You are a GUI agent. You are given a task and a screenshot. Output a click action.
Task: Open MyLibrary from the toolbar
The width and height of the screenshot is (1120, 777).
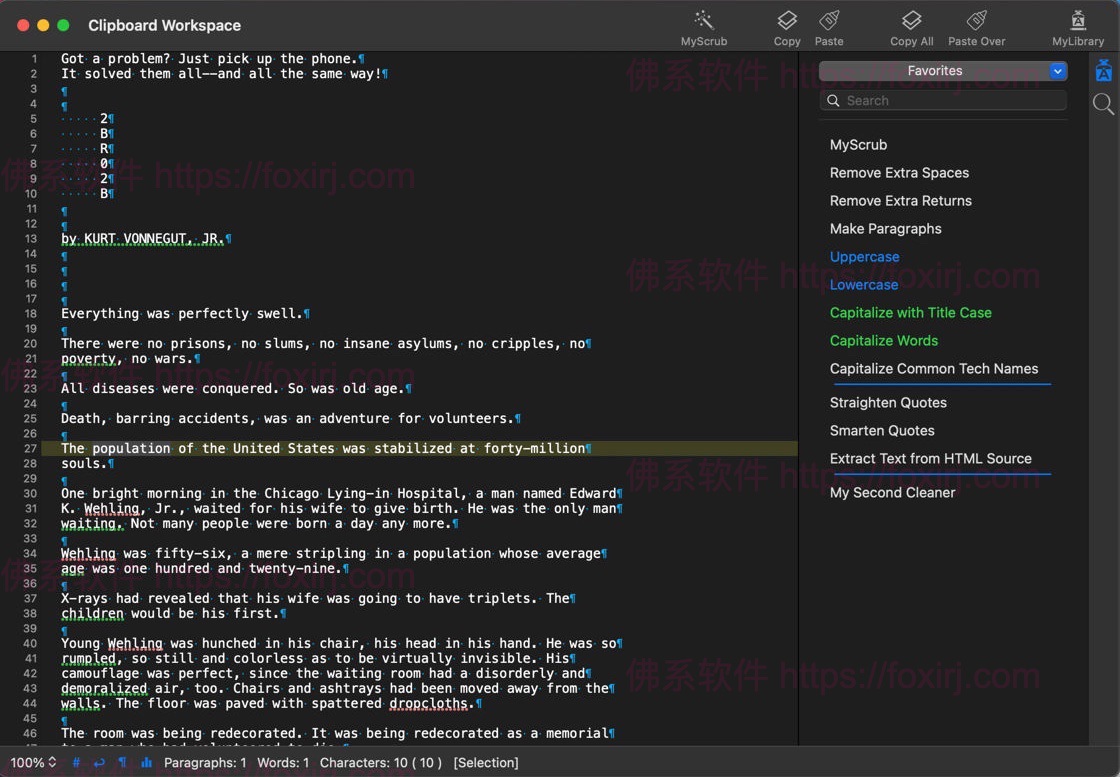tap(1078, 21)
